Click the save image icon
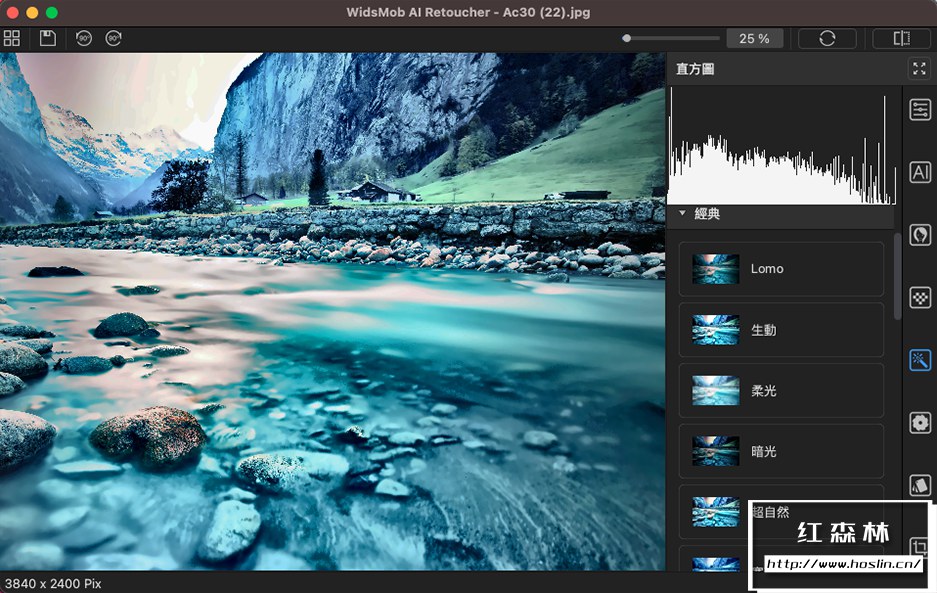 47,38
